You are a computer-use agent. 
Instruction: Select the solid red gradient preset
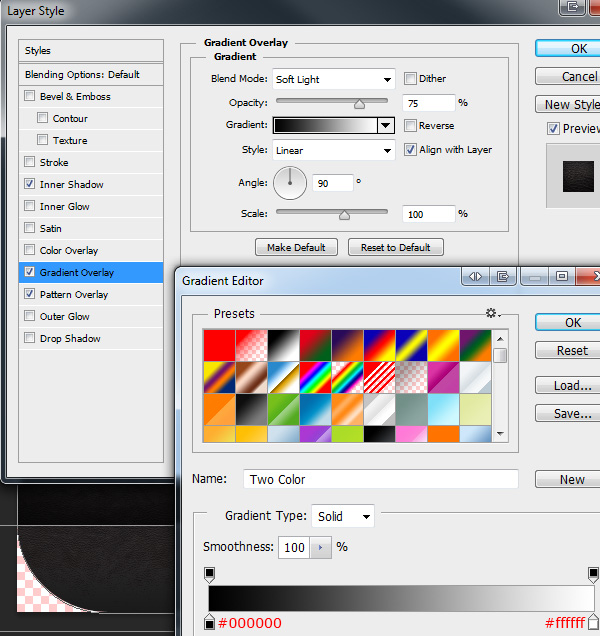coord(219,345)
